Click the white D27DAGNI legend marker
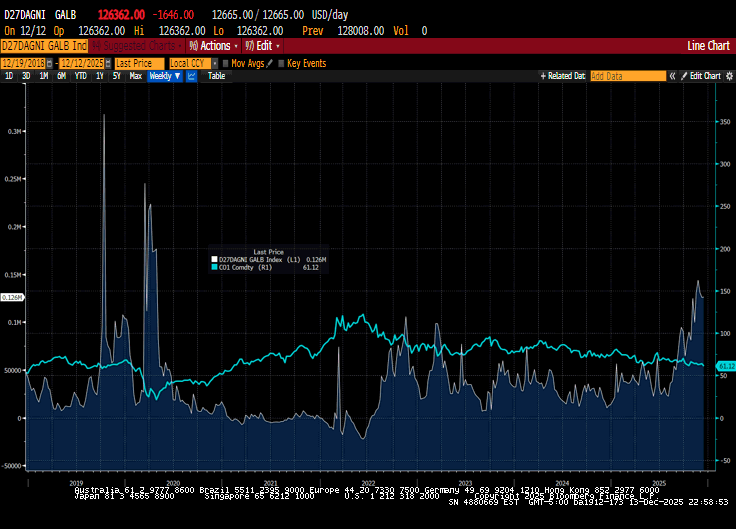The width and height of the screenshot is (736, 529). [215, 259]
